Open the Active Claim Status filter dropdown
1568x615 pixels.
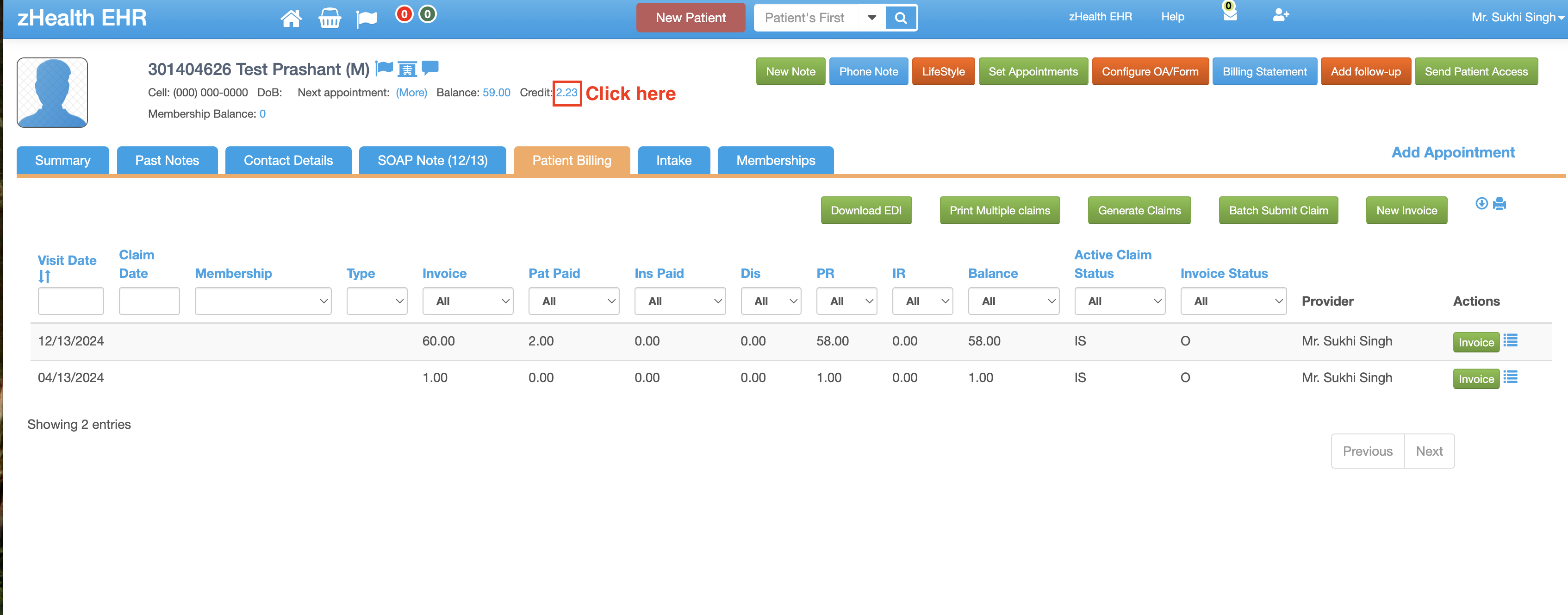pyautogui.click(x=1120, y=301)
